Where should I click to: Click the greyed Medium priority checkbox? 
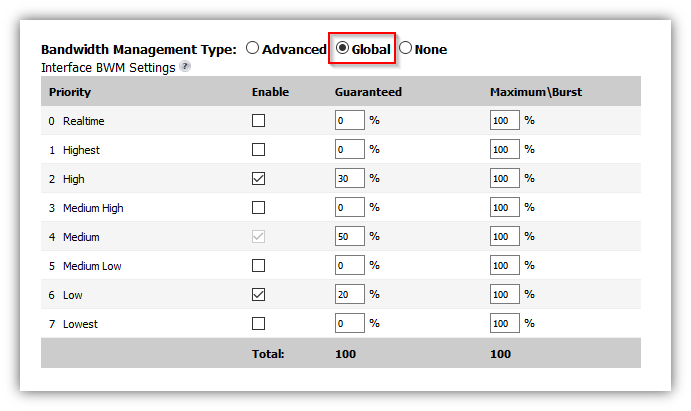(258, 237)
